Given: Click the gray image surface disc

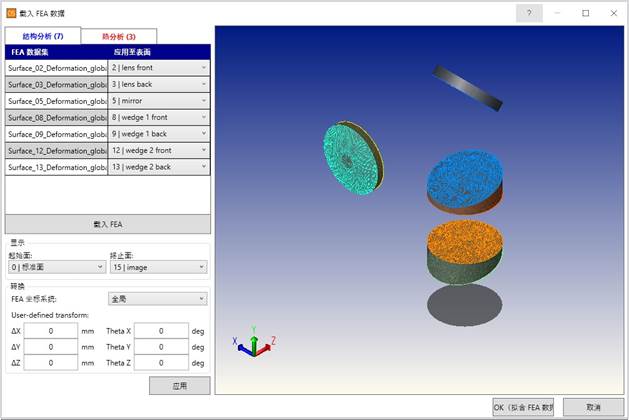Looking at the screenshot, I should click(x=470, y=303).
